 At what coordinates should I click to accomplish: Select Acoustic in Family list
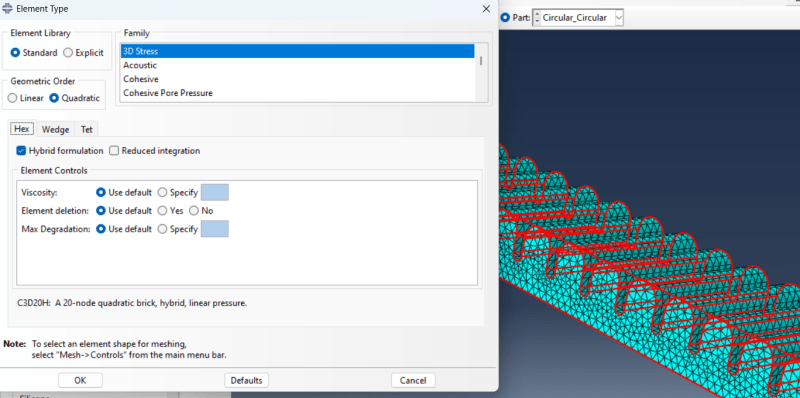pyautogui.click(x=297, y=65)
